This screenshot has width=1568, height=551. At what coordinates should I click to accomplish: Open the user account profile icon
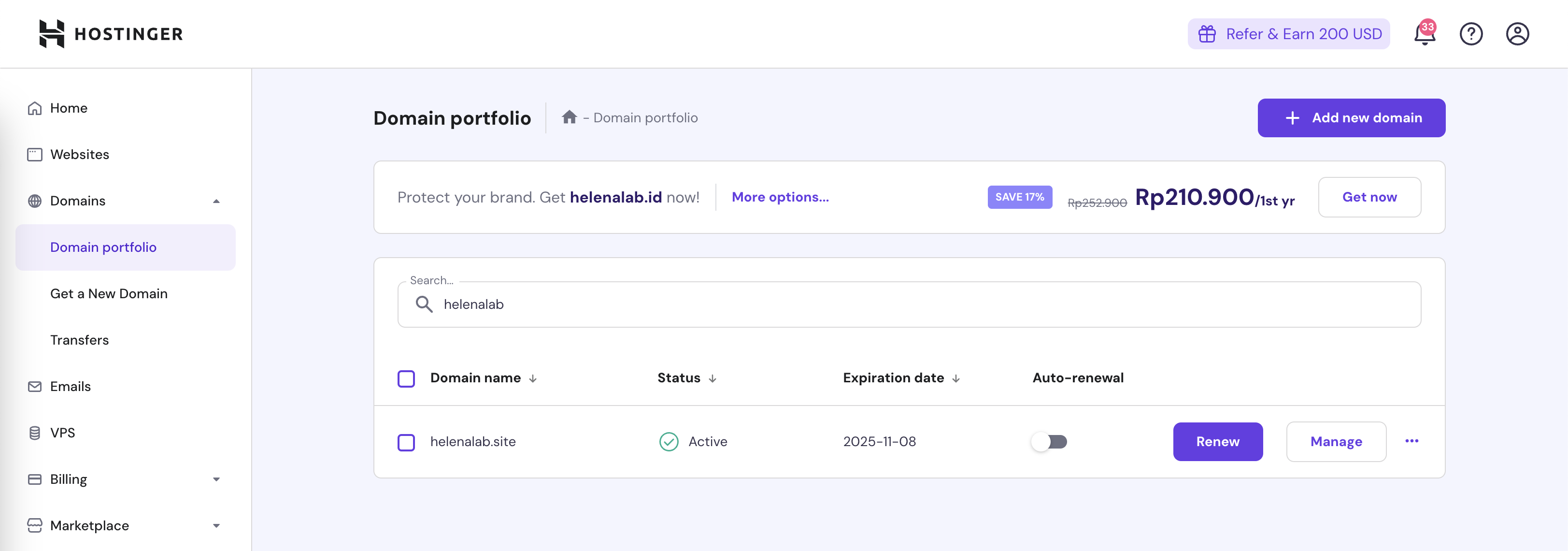[1517, 34]
